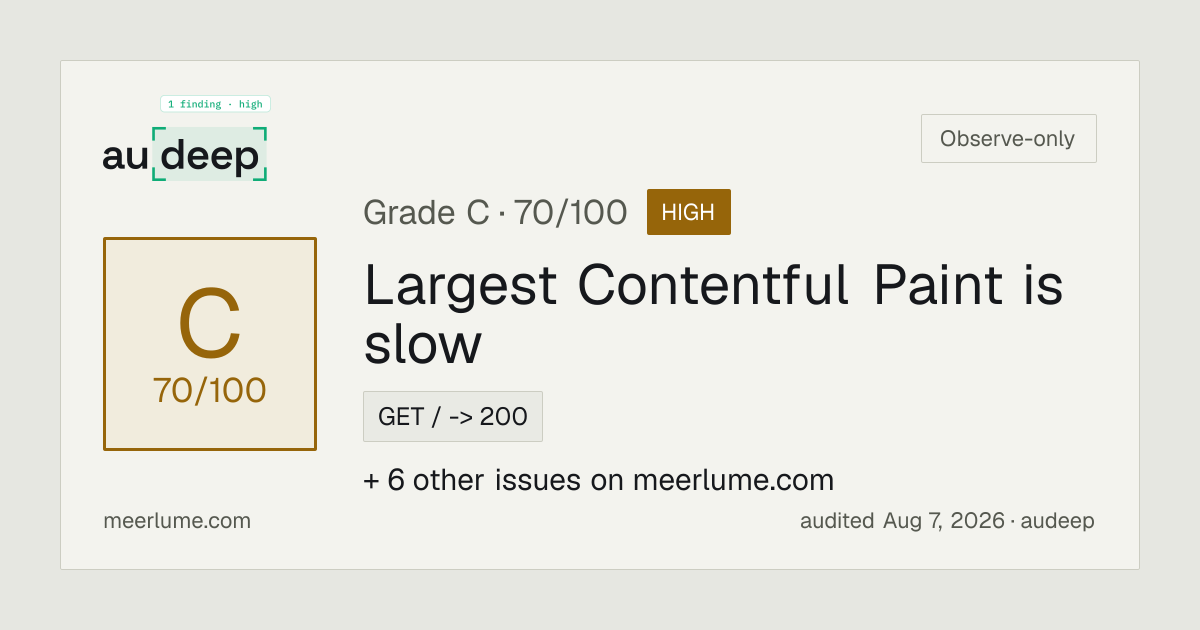Image resolution: width=1200 pixels, height=630 pixels.
Task: Click the audeep logo
Action: 185,155
